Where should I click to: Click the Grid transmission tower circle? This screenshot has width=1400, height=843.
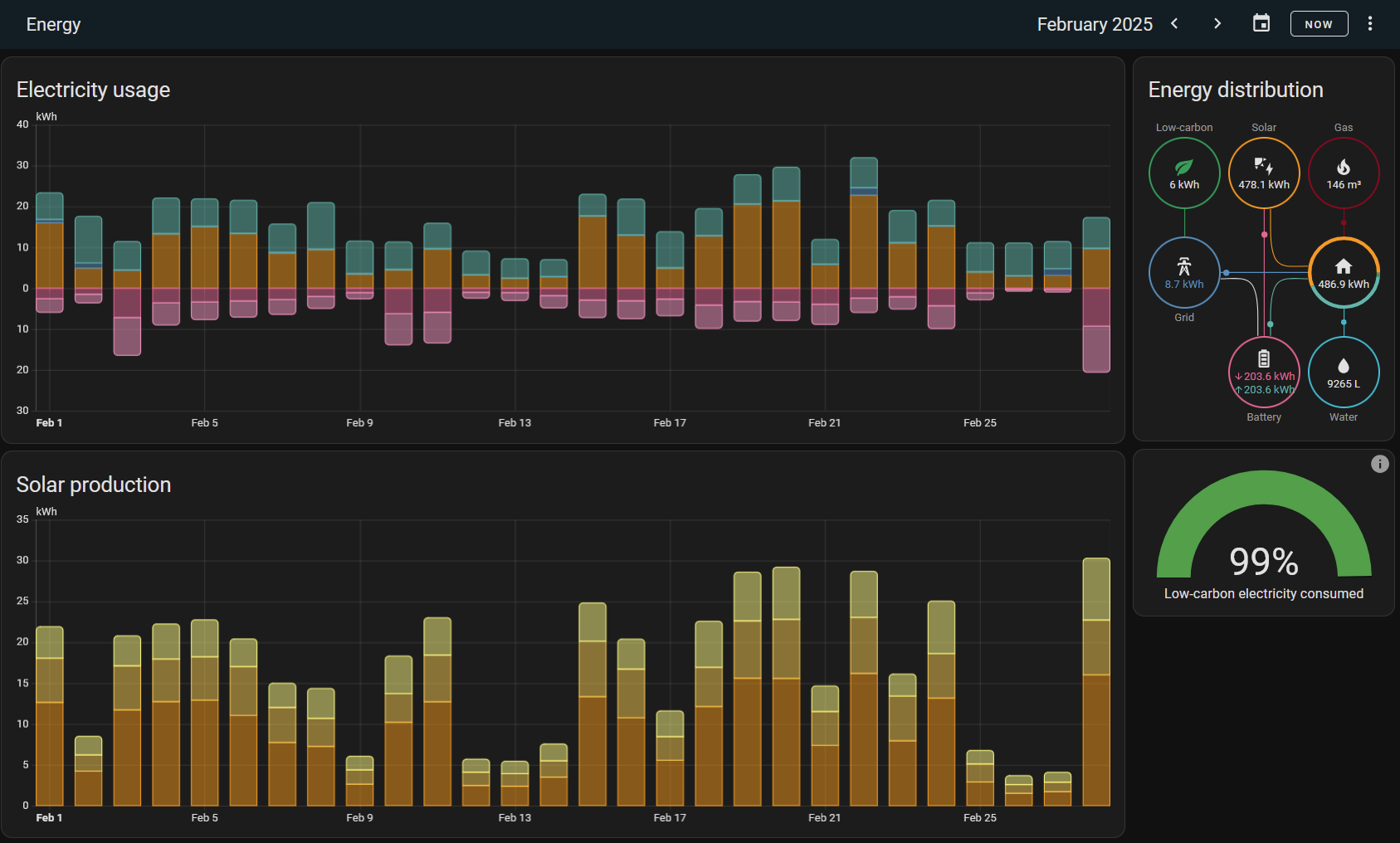point(1183,273)
